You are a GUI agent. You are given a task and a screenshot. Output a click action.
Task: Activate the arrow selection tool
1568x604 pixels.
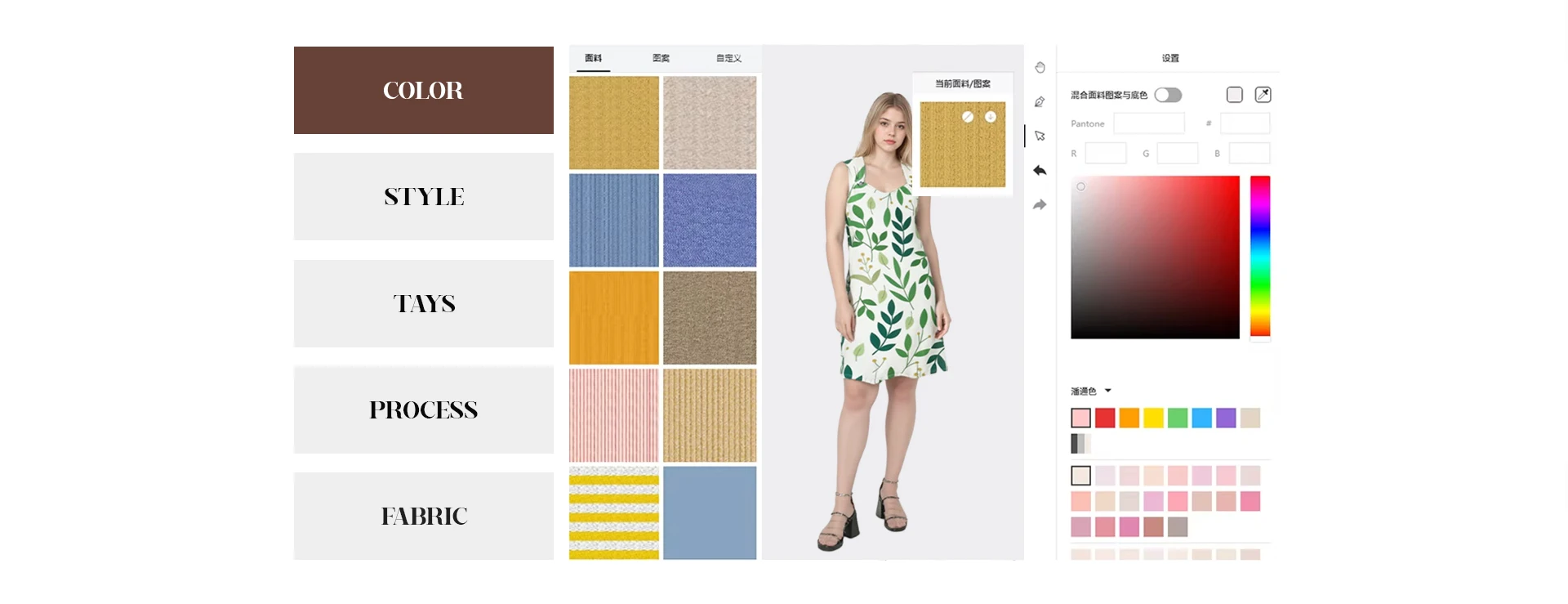coord(1040,136)
